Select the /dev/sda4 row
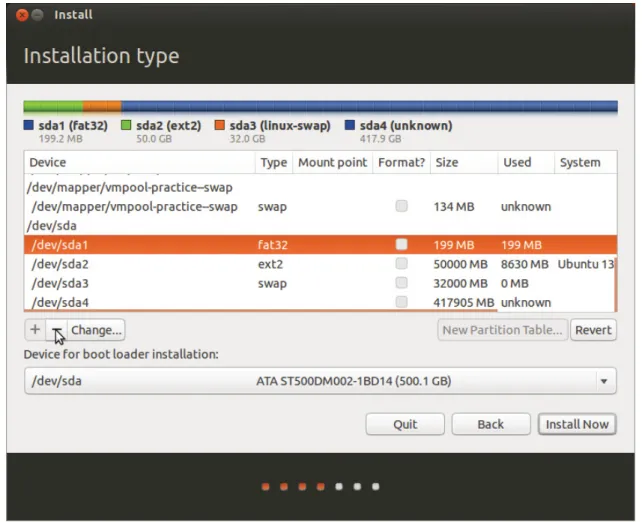Viewport: 642px width, 522px height. point(321,303)
